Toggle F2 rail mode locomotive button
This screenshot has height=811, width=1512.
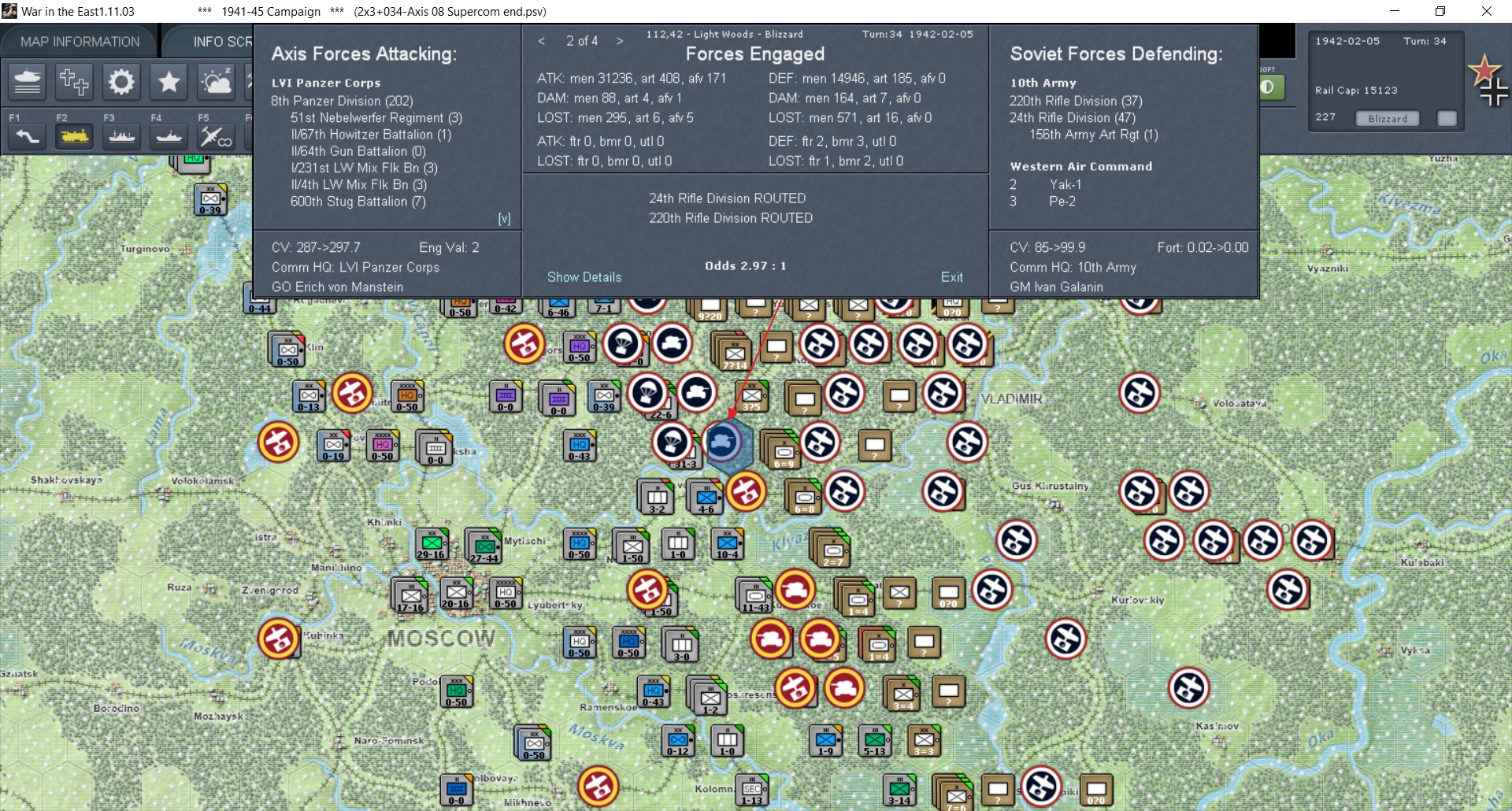pos(74,136)
